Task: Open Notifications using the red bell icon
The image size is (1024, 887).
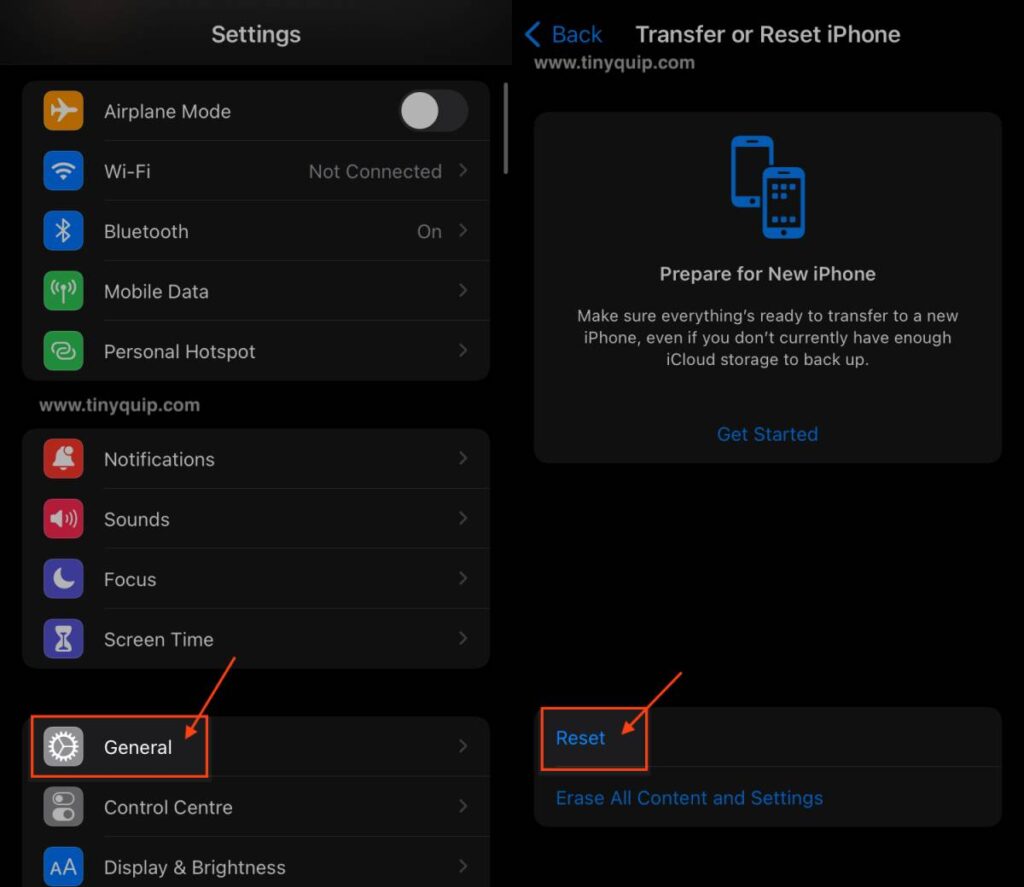Action: tap(64, 459)
